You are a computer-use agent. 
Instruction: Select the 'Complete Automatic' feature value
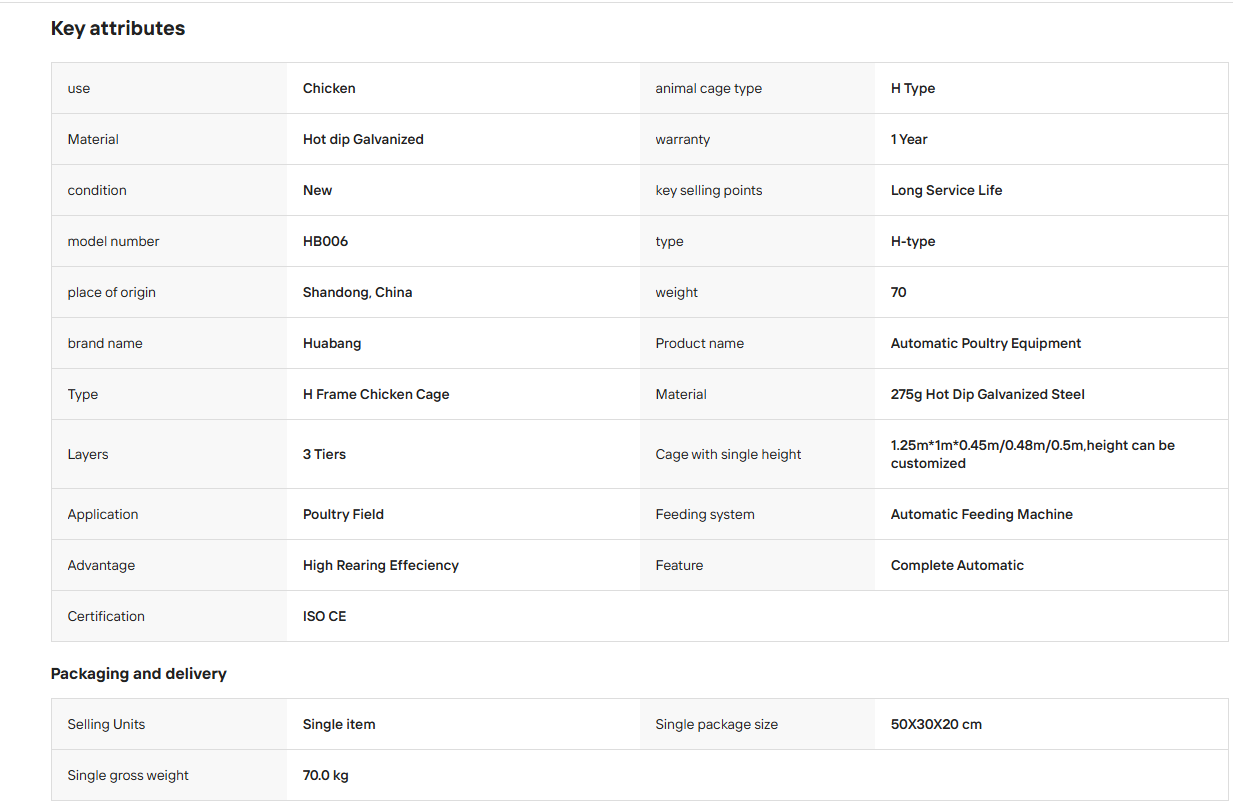(957, 565)
